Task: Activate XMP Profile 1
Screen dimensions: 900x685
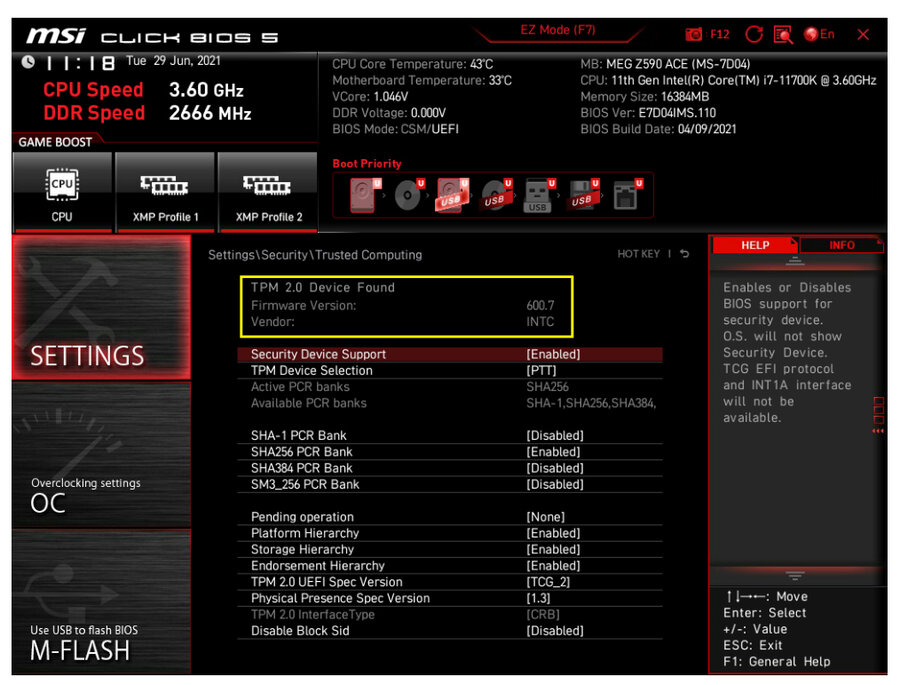Action: click(165, 192)
